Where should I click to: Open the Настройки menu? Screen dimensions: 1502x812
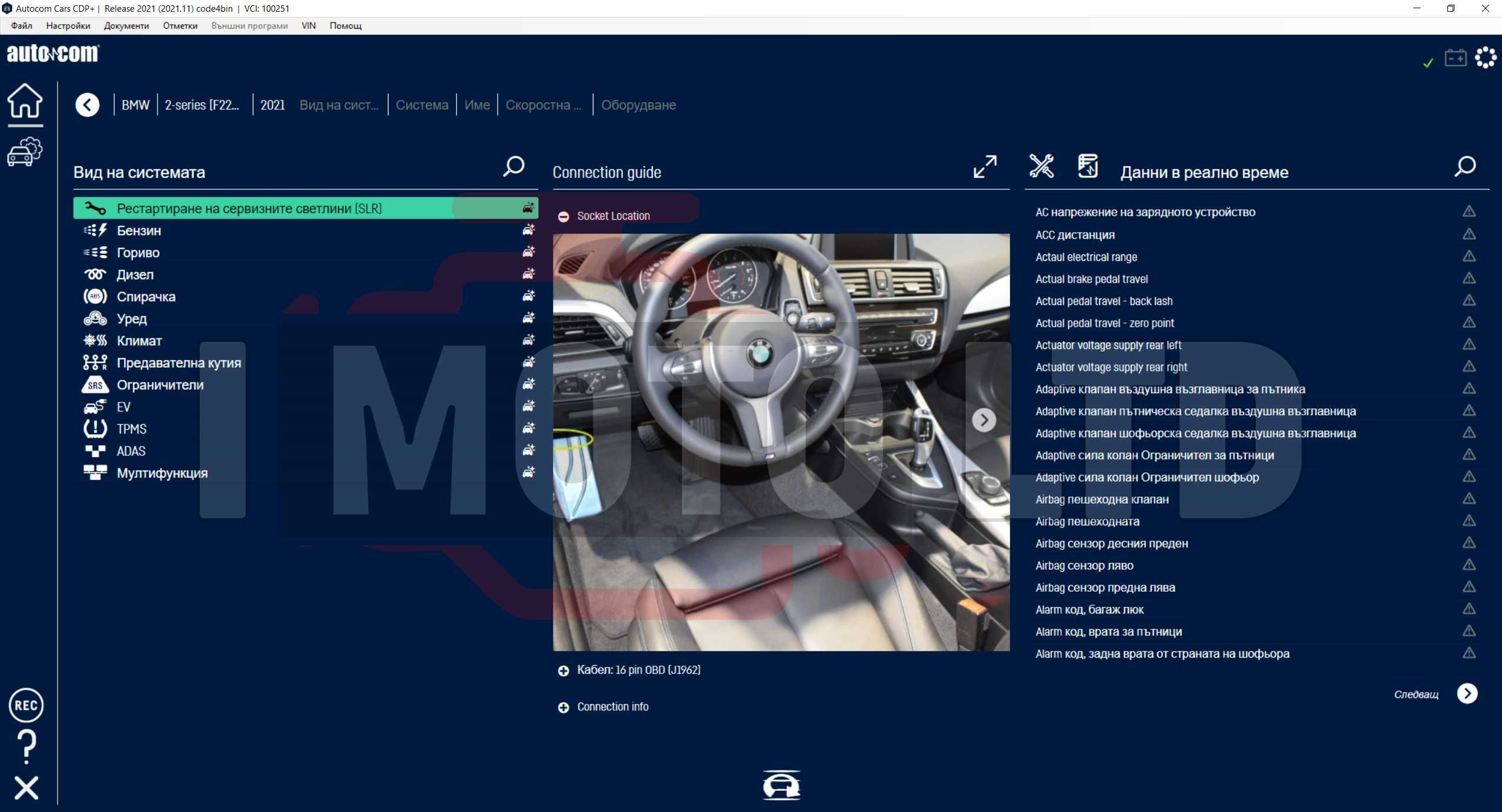[x=68, y=26]
